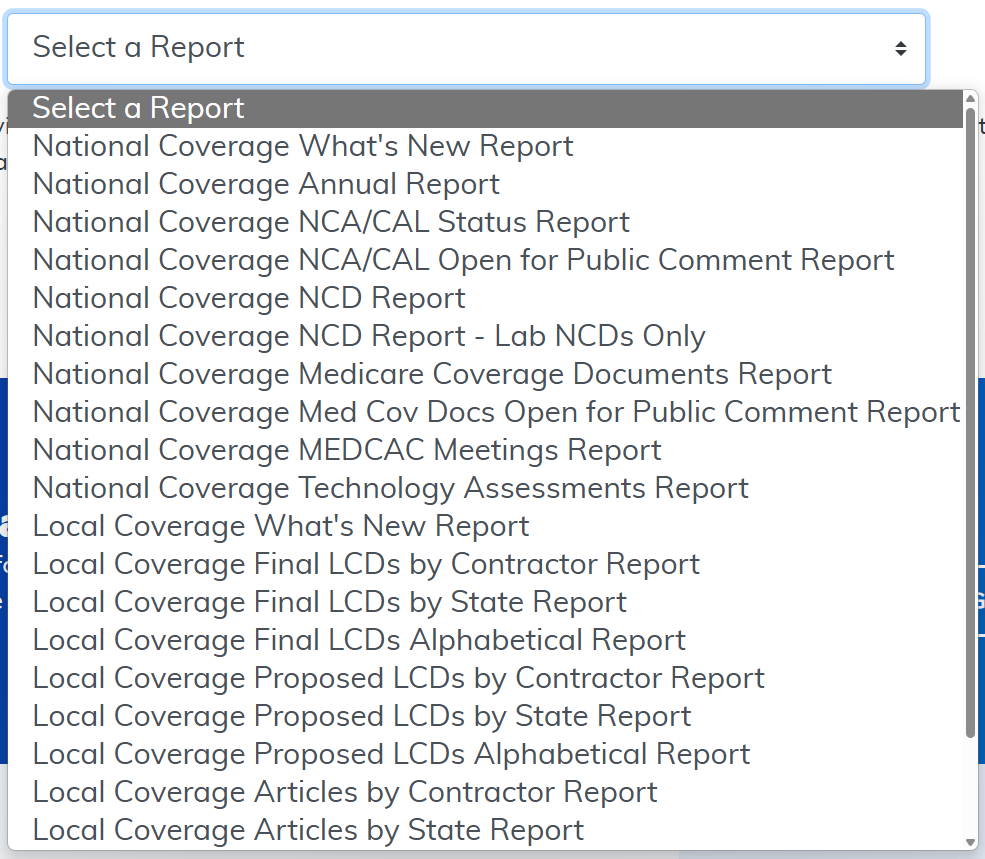Pick National Coverage NCA/CAL Status Report
Screen dimensions: 985x859
pyautogui.click(x=331, y=222)
